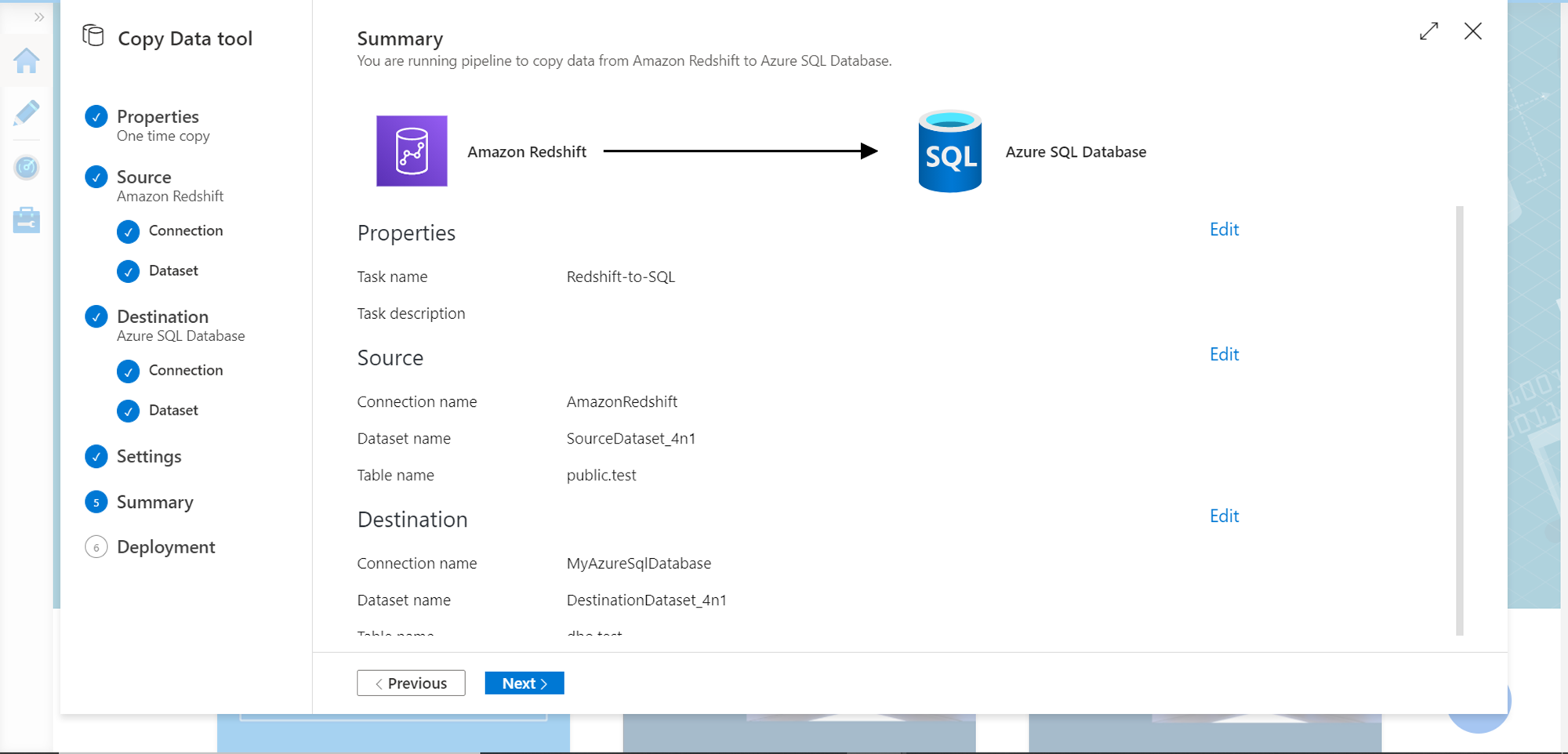The height and width of the screenshot is (754, 1568).
Task: Click the Deployment step number 6 badge
Action: click(x=96, y=547)
